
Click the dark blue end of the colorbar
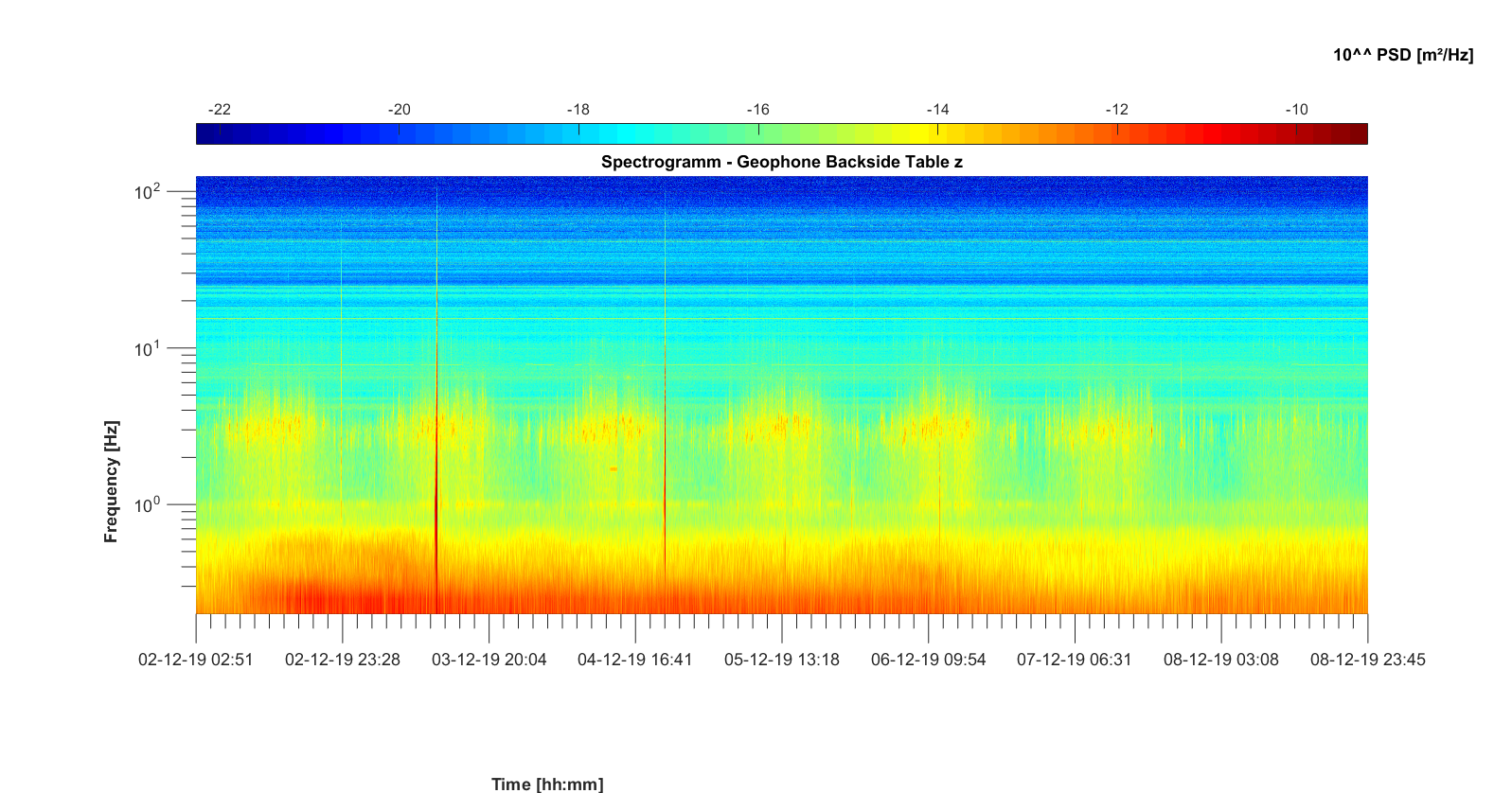(x=206, y=133)
